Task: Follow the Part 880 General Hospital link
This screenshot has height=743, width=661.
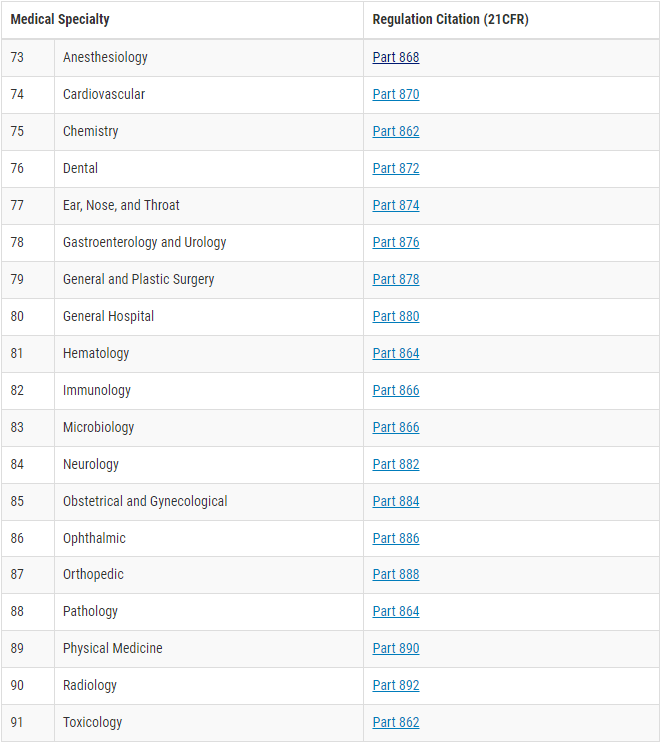Action: click(x=396, y=316)
